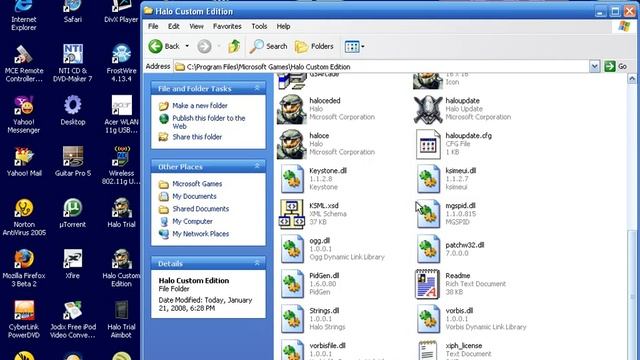Select the vorbis.dll file icon
The height and width of the screenshot is (360, 640).
click(x=428, y=319)
